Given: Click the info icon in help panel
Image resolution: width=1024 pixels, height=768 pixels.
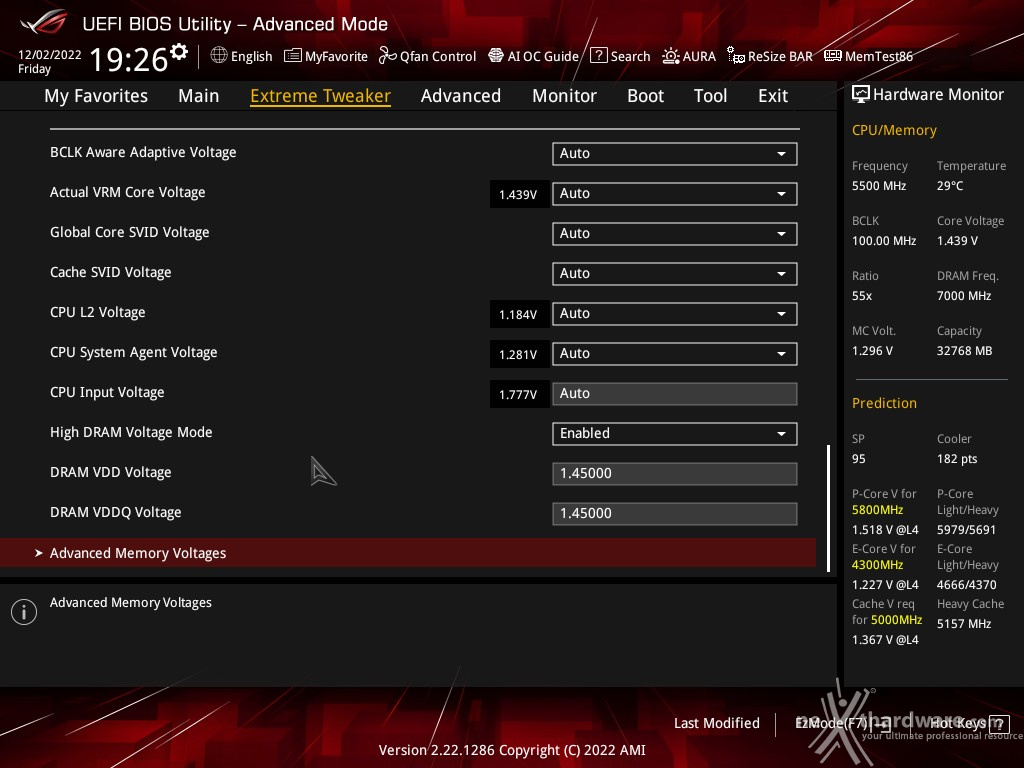Looking at the screenshot, I should coord(24,612).
